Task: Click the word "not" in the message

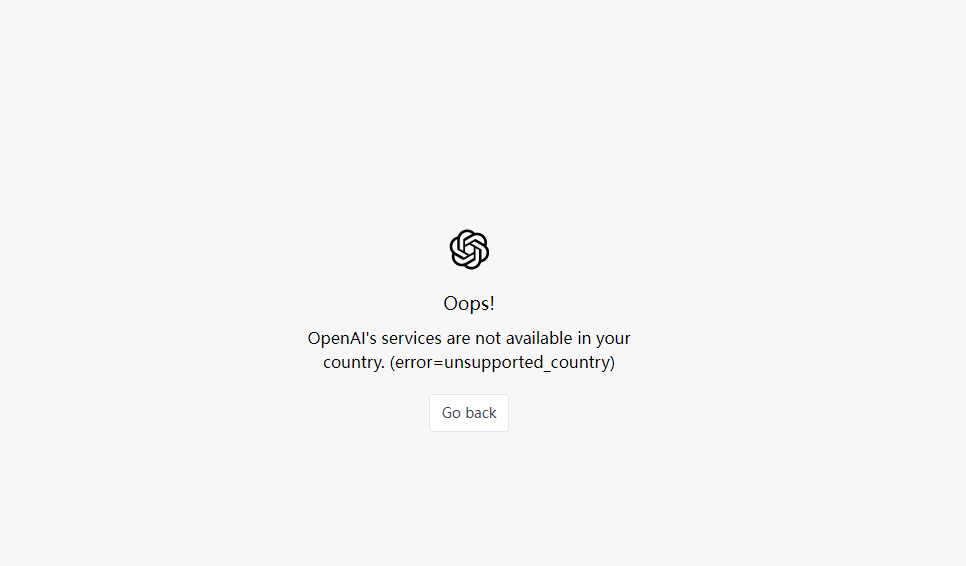Action: [x=488, y=338]
